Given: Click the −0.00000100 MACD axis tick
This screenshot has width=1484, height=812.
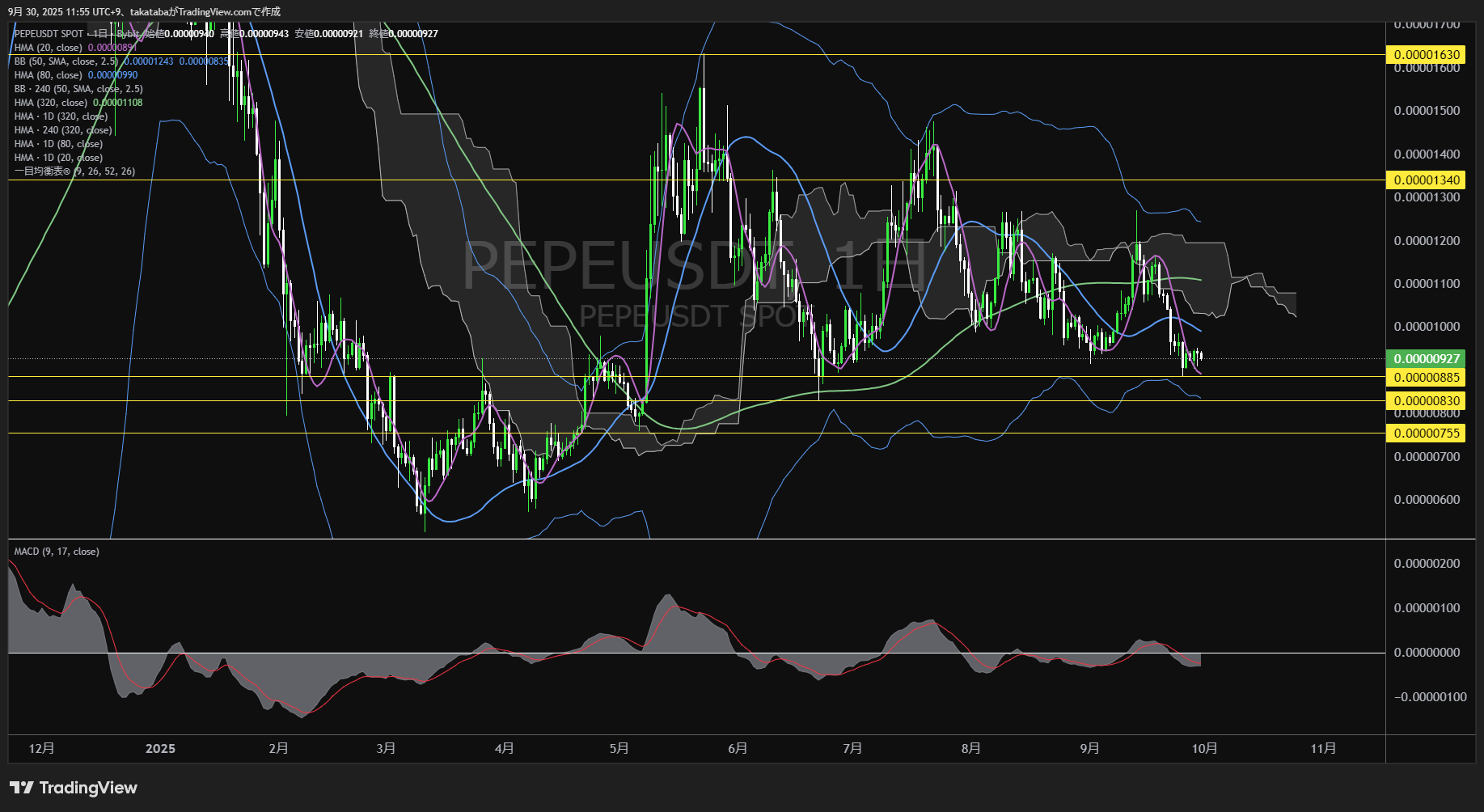Looking at the screenshot, I should click(1430, 697).
